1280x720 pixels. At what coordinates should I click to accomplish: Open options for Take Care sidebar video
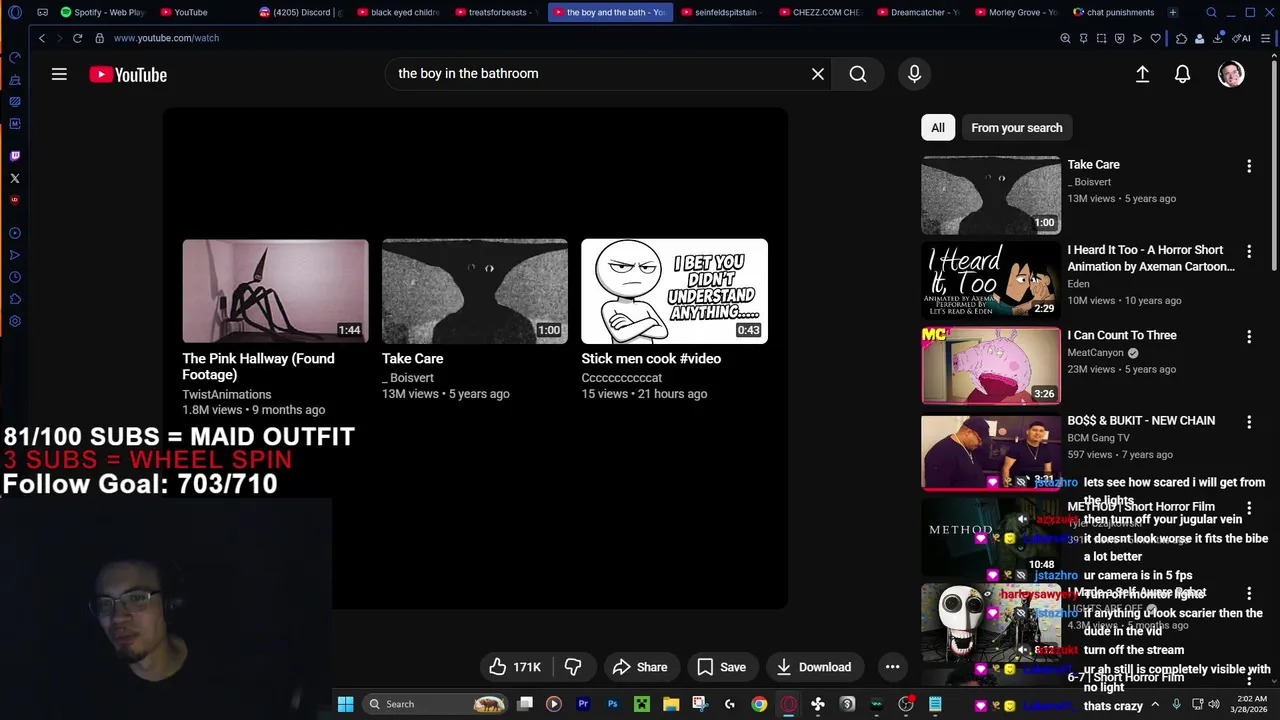(x=1248, y=166)
